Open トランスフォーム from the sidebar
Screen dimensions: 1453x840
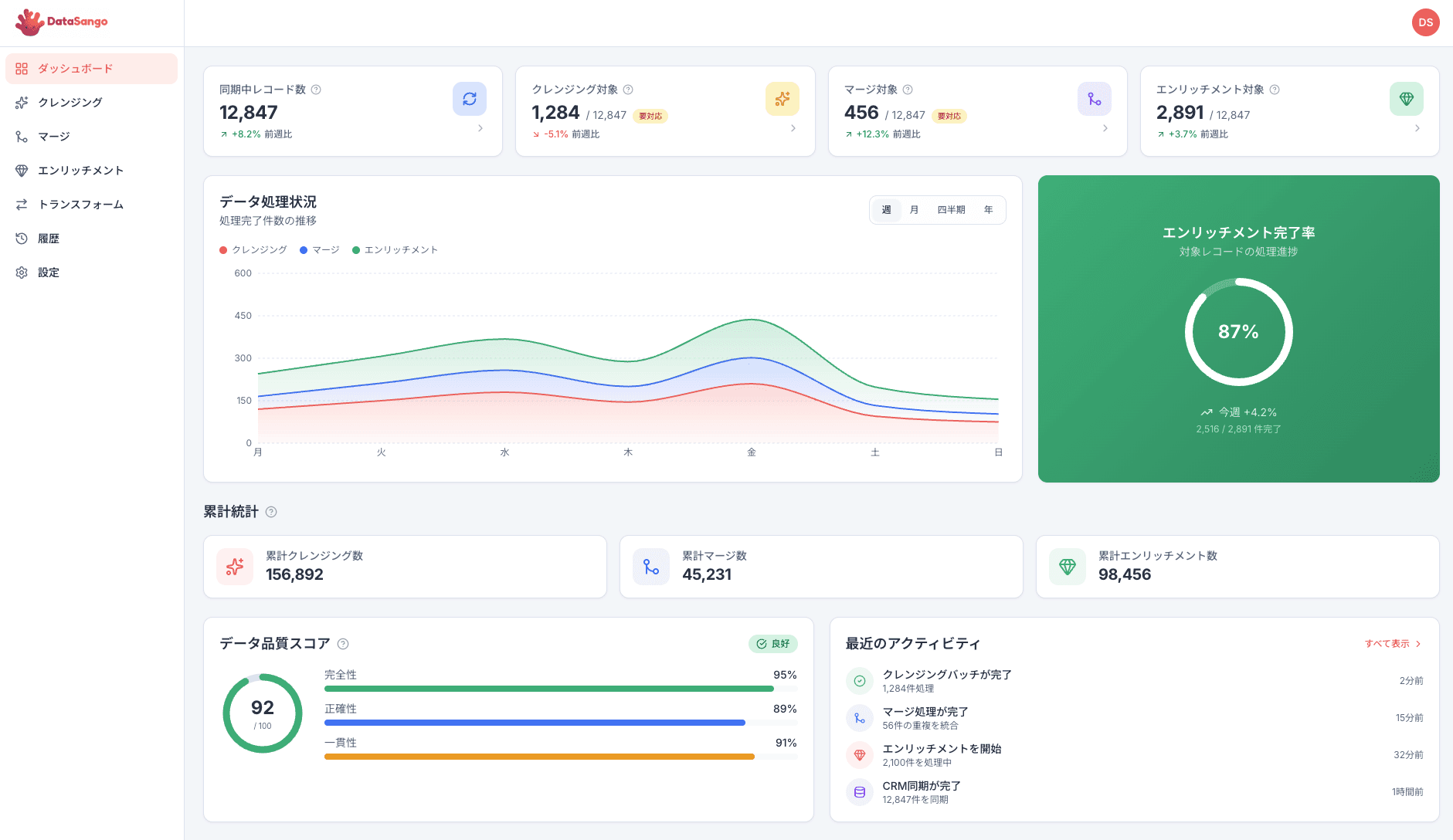[81, 204]
